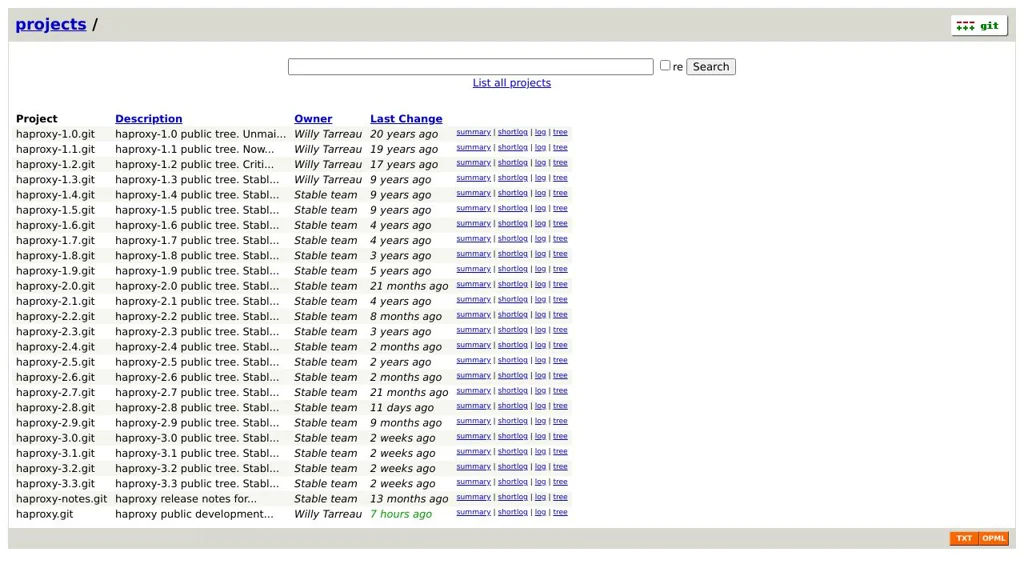This screenshot has width=1024, height=576.
Task: Open summary for haproxy-1.8.git
Action: [473, 253]
